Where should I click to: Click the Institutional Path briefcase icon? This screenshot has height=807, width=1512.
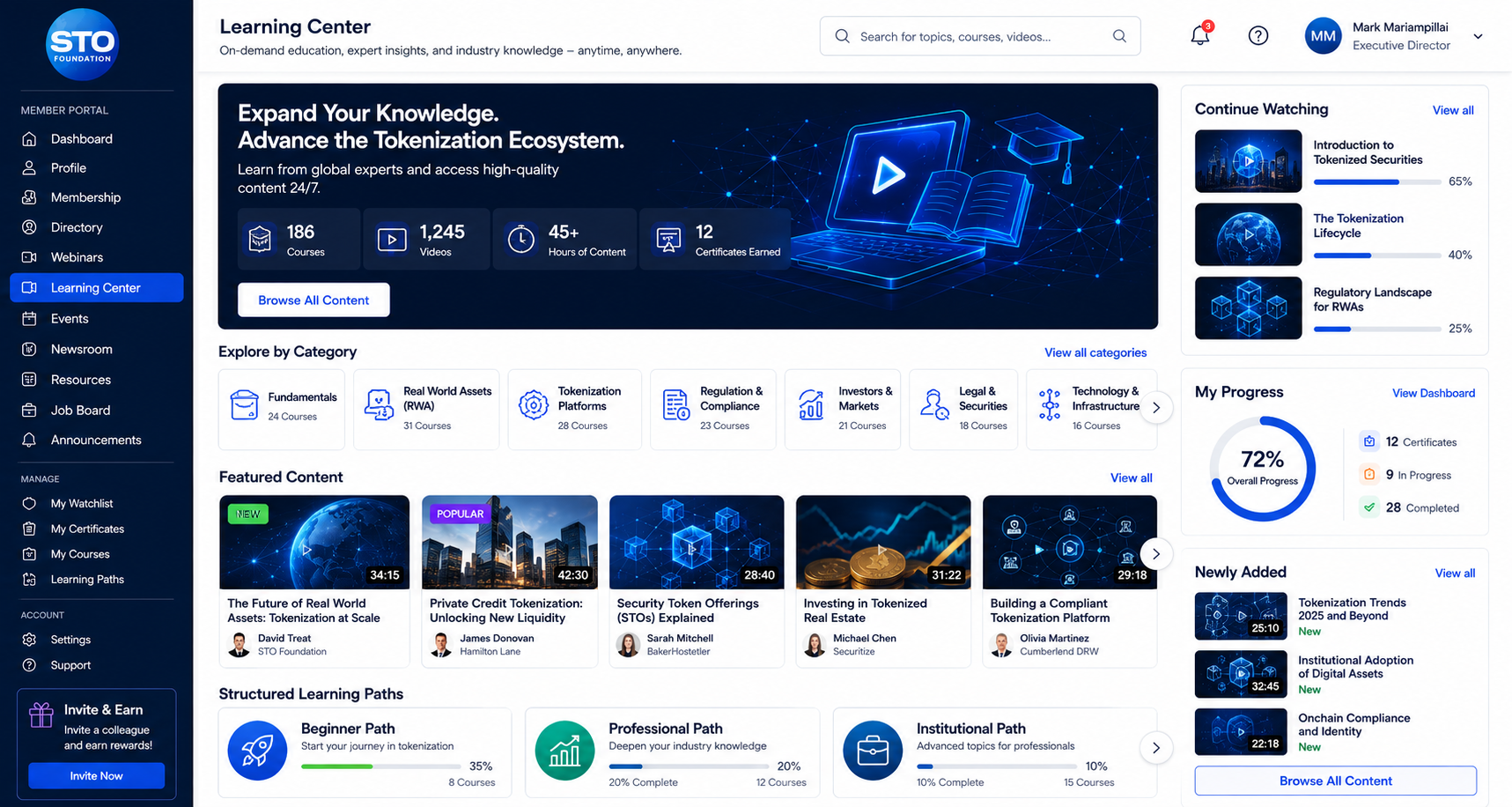(x=873, y=751)
